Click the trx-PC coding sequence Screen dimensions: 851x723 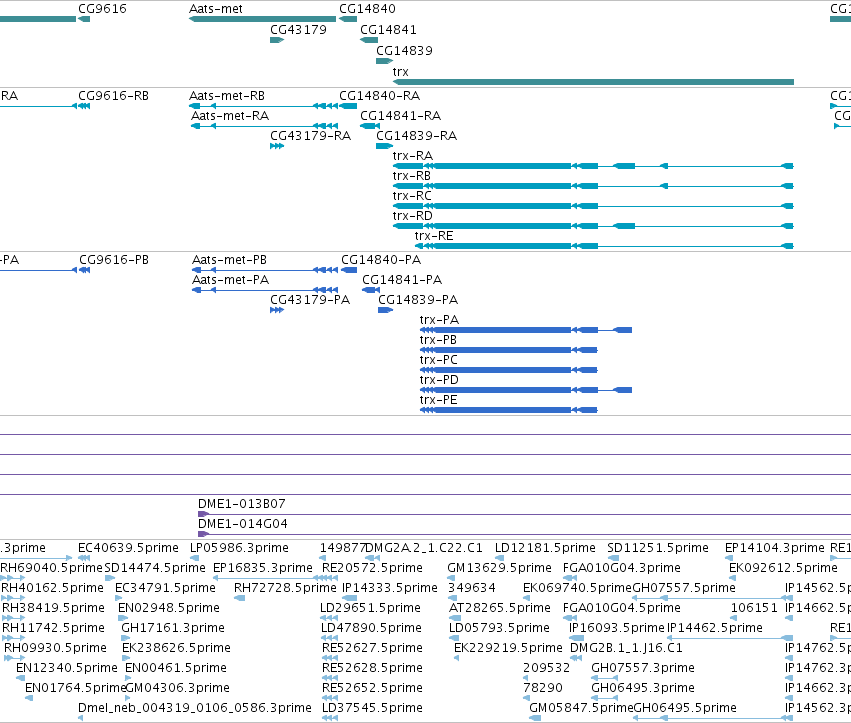509,370
